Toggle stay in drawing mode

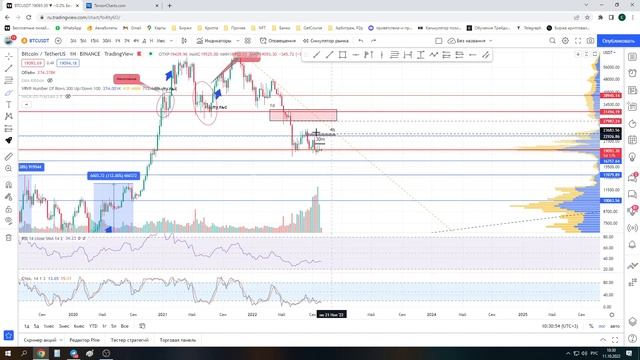point(9,197)
